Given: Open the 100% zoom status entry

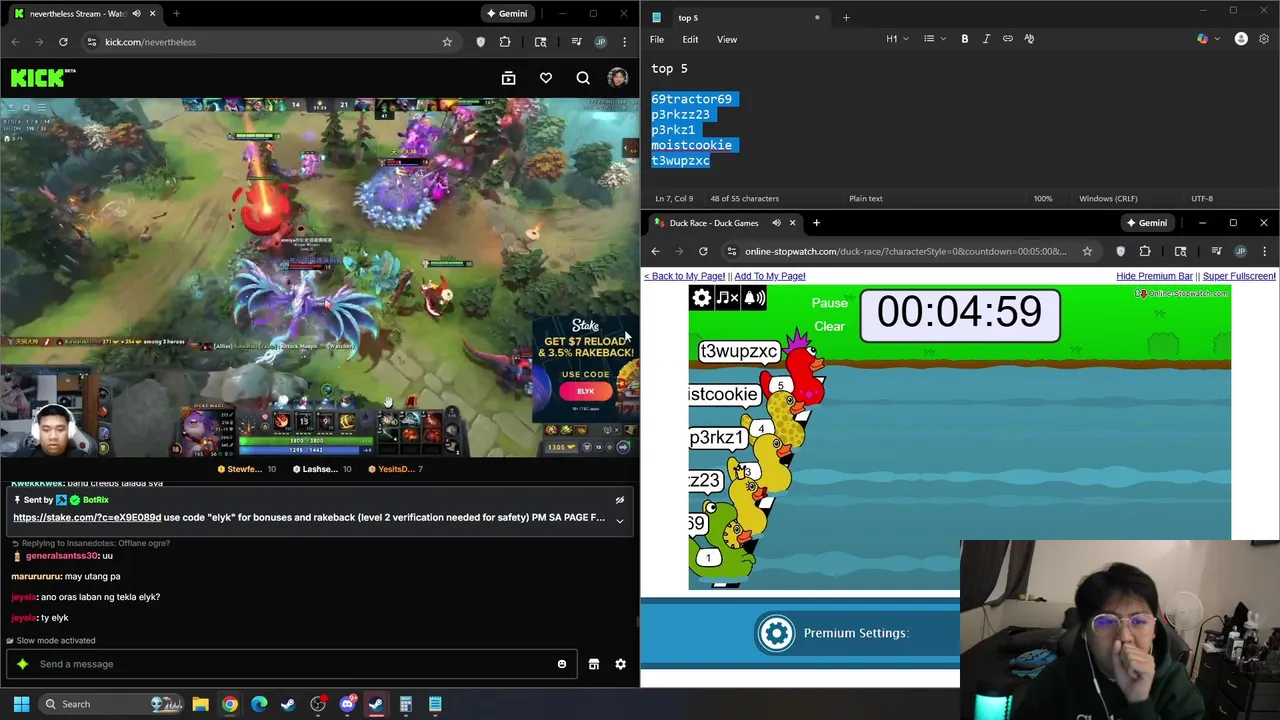Looking at the screenshot, I should (x=1043, y=198).
